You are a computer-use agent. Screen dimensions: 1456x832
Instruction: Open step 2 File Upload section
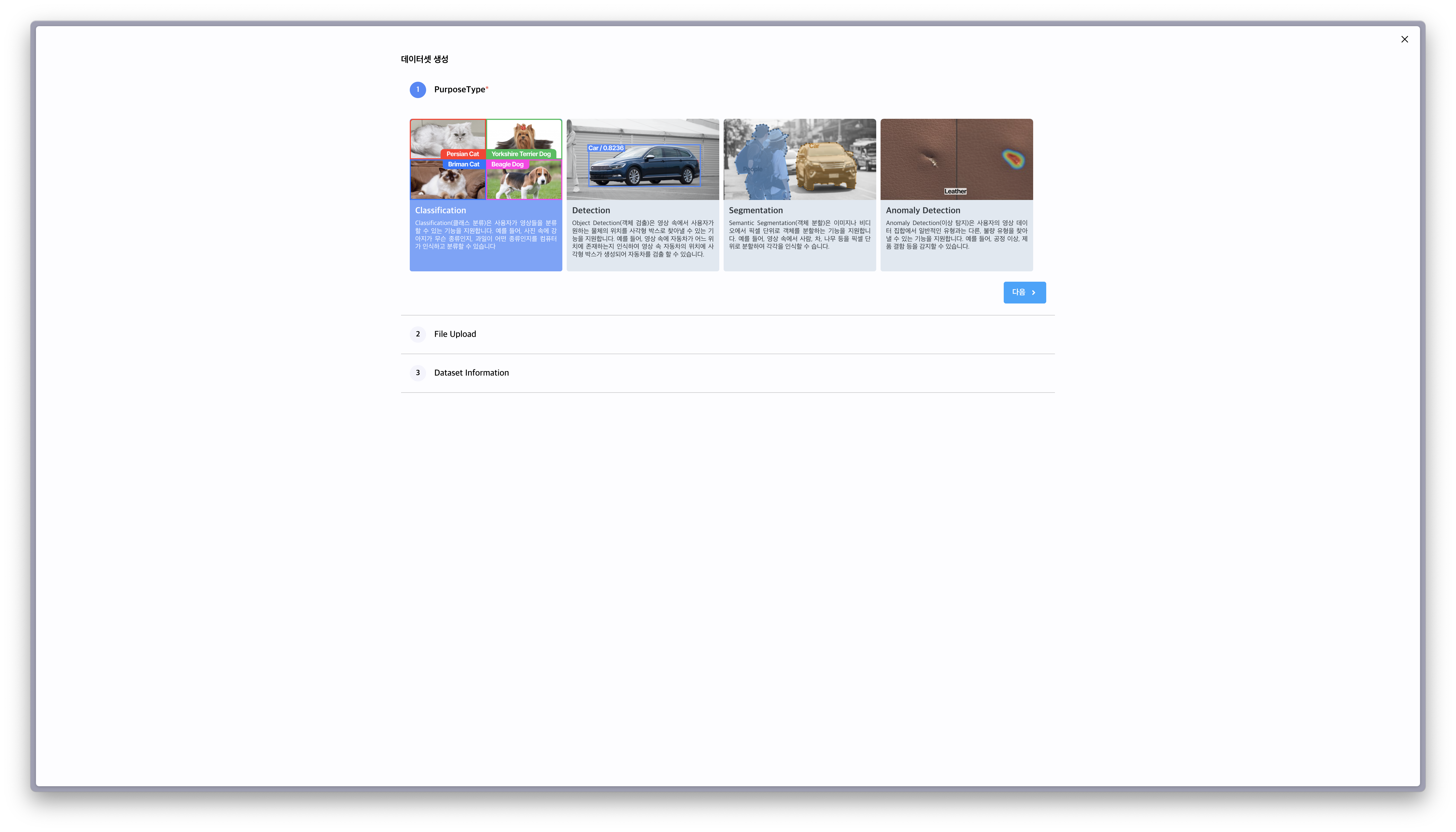point(727,334)
